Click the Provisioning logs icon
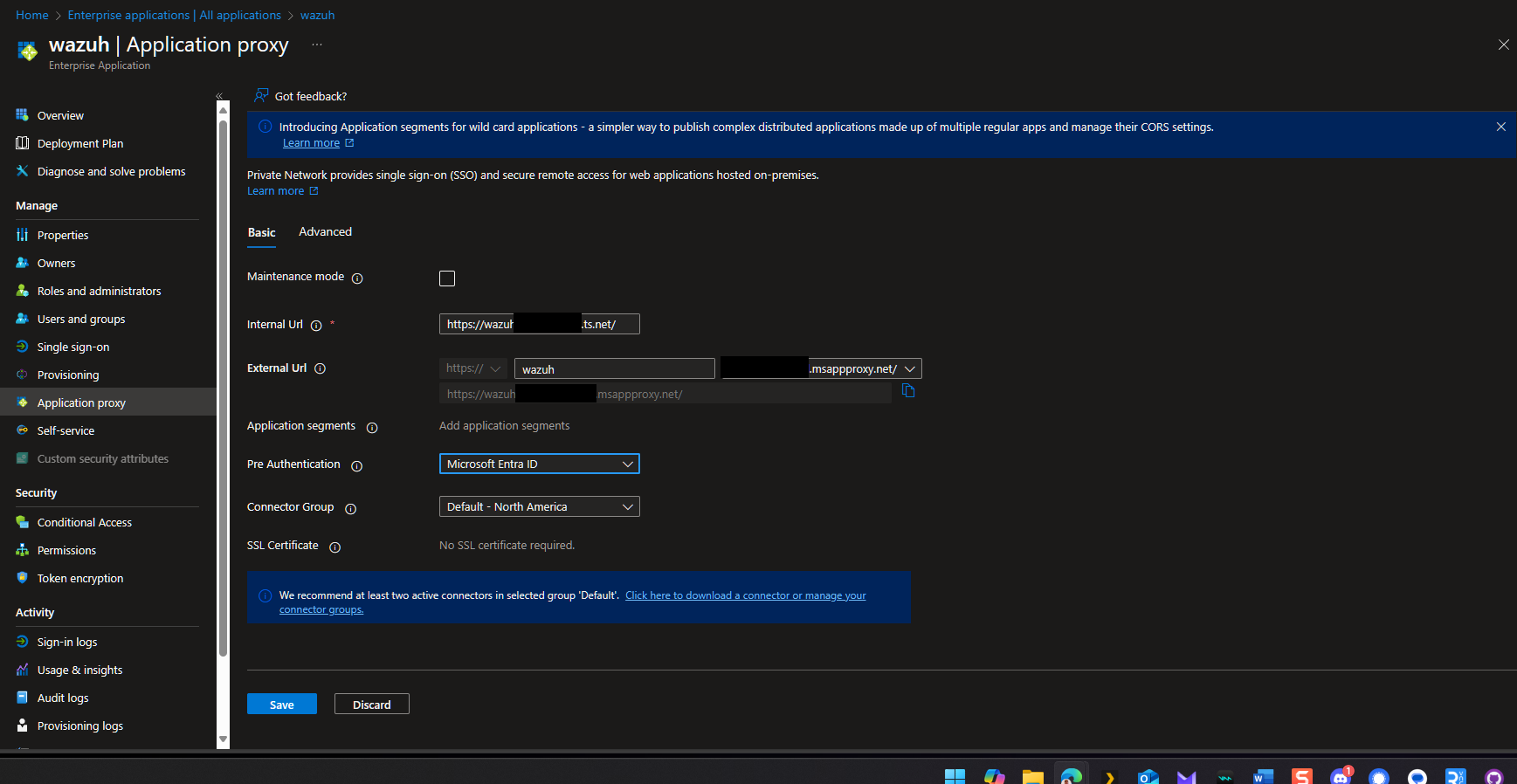 pos(22,725)
